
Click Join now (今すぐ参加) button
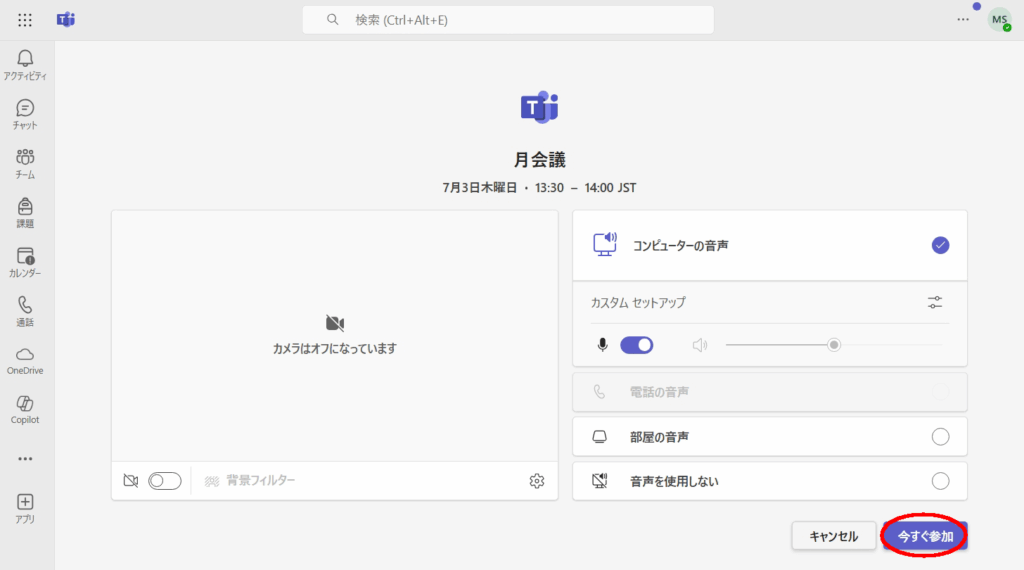click(x=925, y=536)
